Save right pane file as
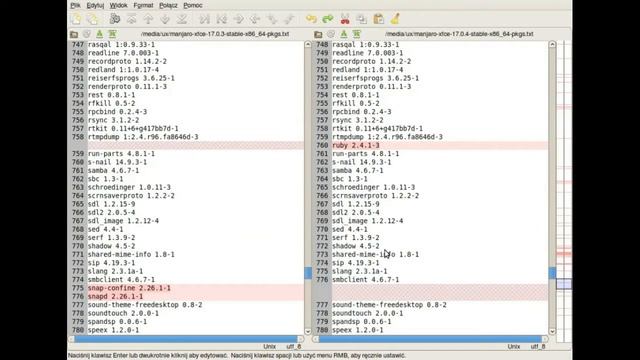This screenshot has width=640, height=360. coord(357,34)
